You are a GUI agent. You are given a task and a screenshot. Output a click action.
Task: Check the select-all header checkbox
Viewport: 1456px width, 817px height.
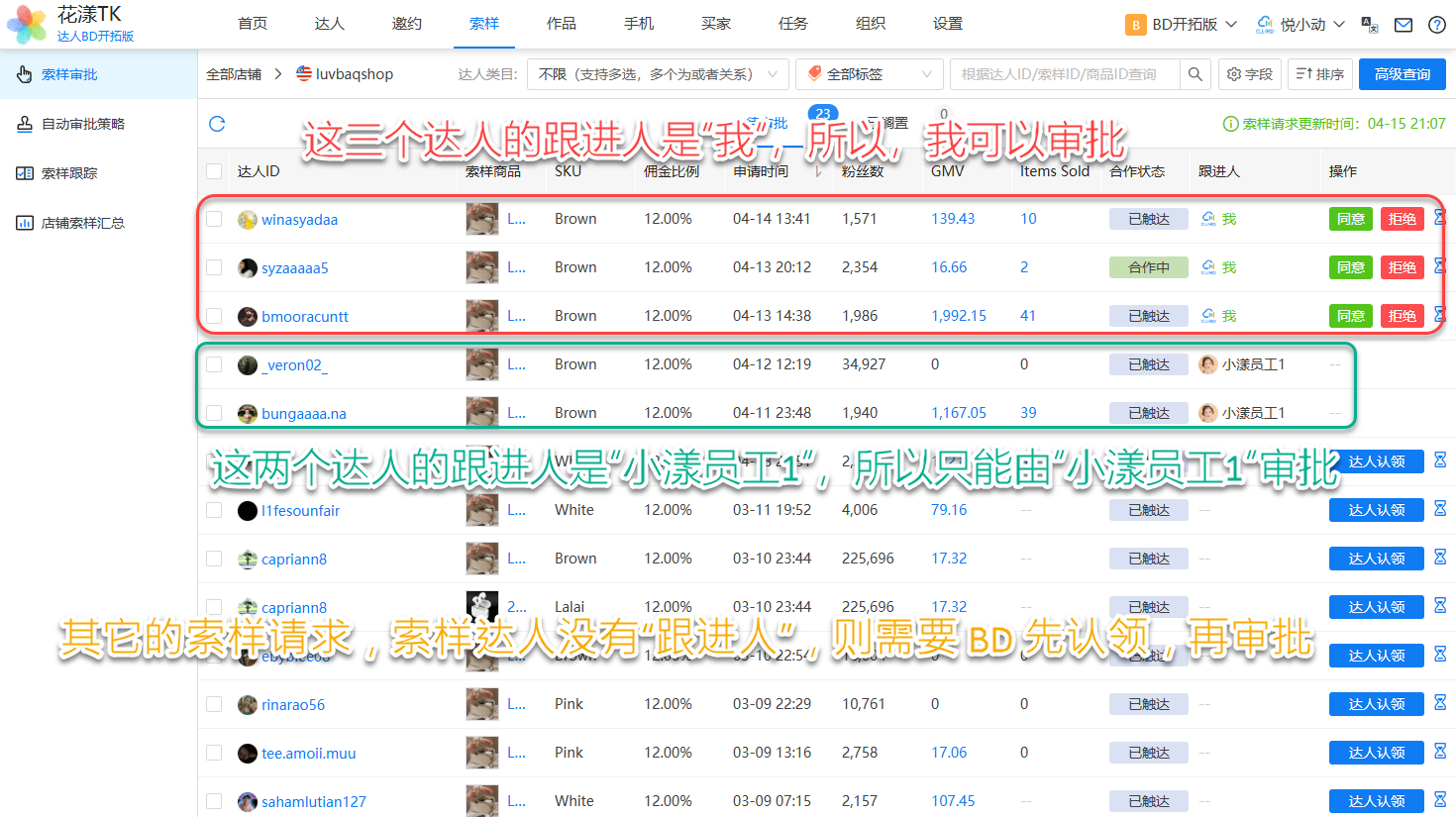tap(214, 171)
